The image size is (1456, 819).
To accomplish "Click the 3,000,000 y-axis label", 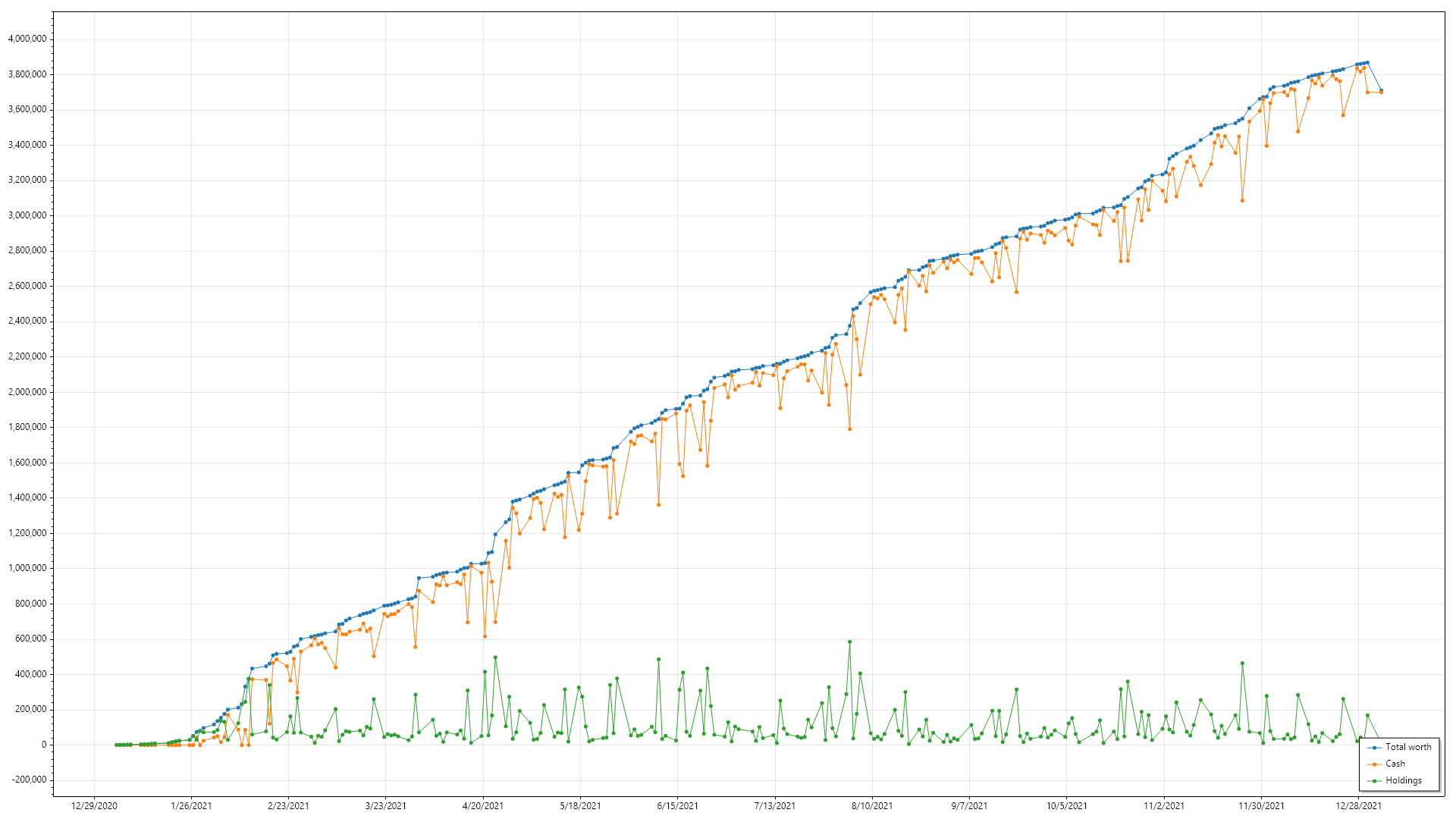I will (27, 216).
